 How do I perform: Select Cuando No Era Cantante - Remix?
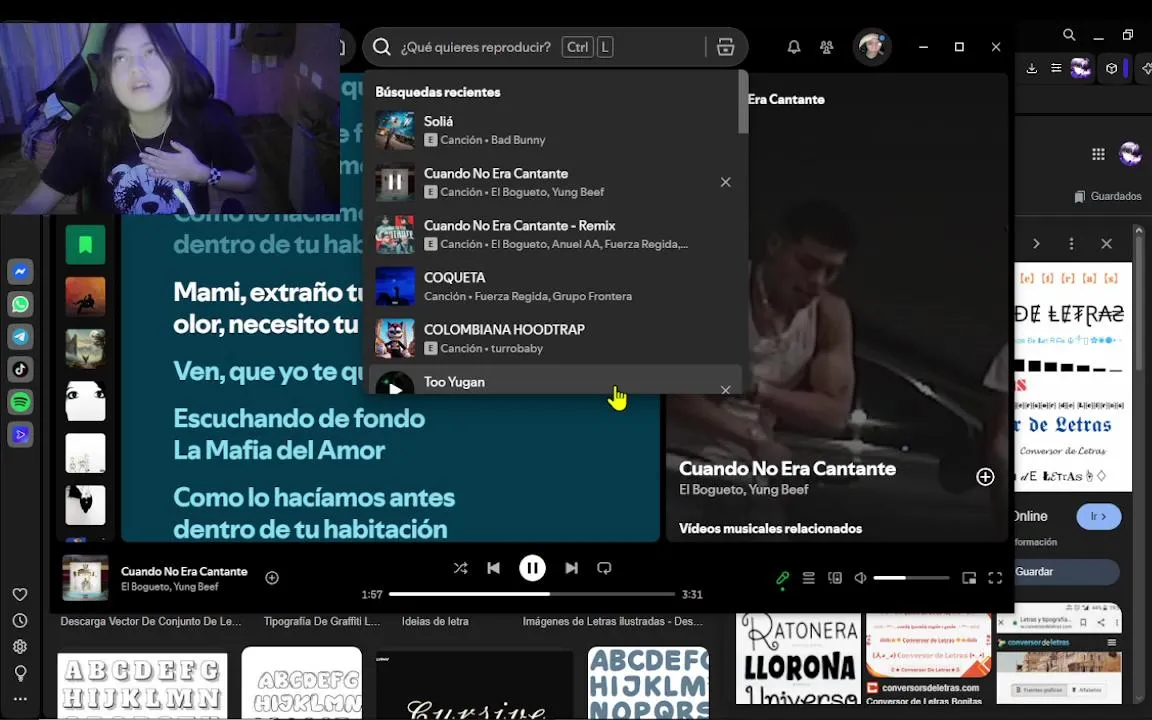[x=556, y=234]
